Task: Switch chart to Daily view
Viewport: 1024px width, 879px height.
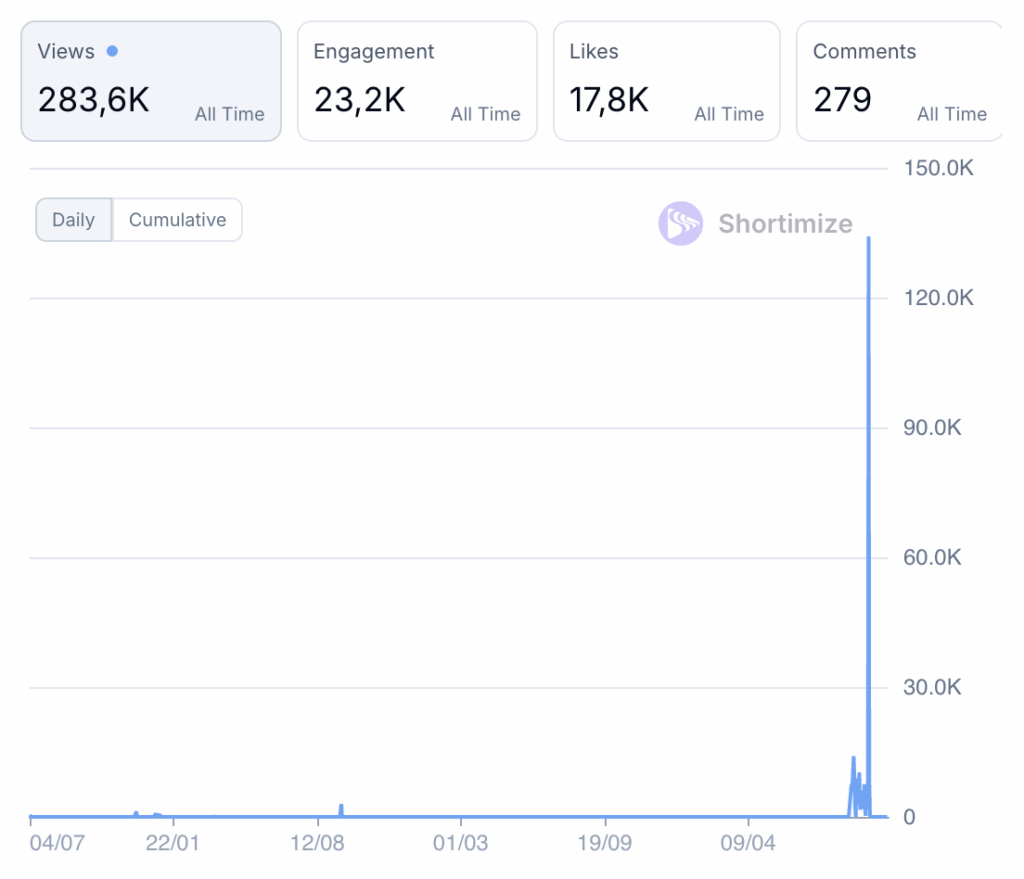Action: [73, 220]
